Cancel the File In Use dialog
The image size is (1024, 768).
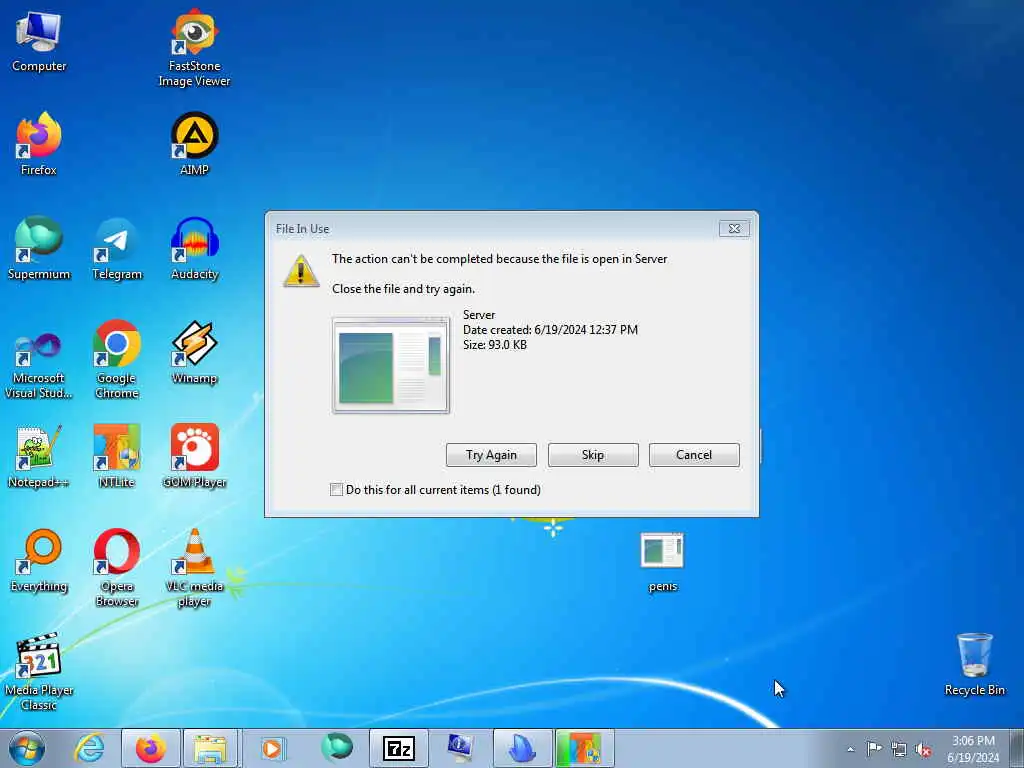(x=694, y=455)
